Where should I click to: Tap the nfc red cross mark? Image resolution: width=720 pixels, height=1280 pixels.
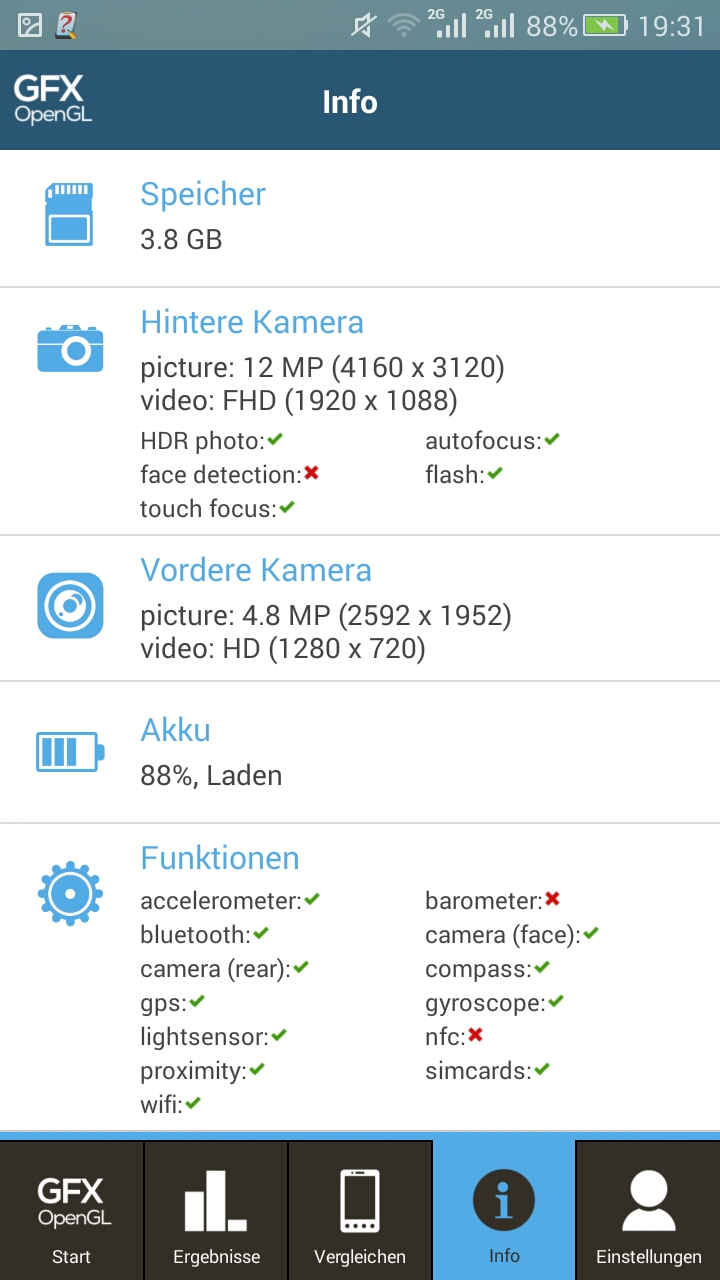click(475, 1035)
